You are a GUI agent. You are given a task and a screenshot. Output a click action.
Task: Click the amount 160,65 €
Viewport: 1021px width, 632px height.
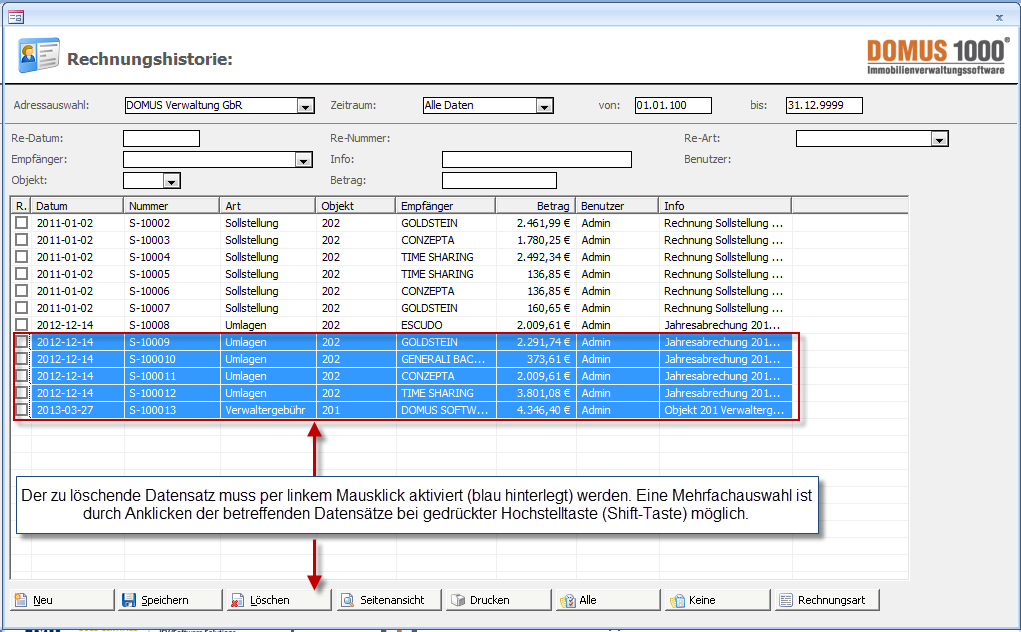click(x=548, y=308)
